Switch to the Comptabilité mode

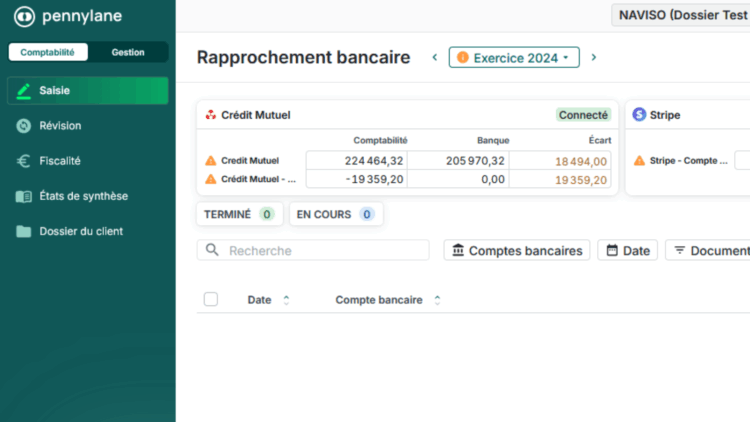pos(48,52)
